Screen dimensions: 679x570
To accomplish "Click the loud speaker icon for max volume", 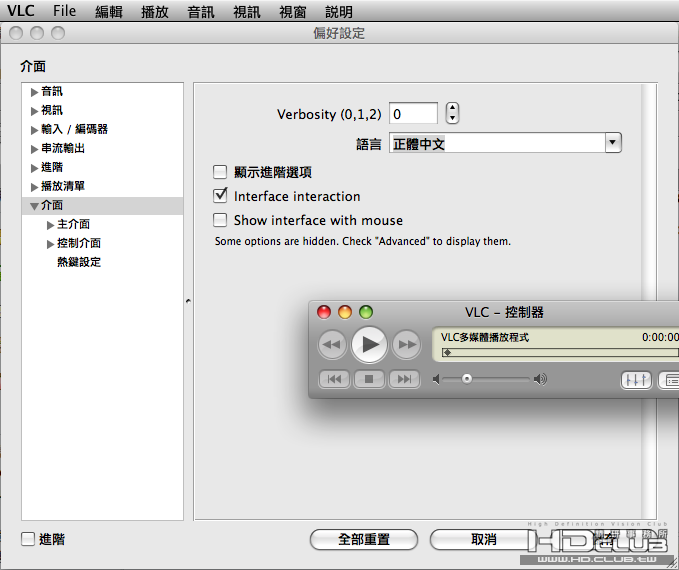I will click(x=540, y=379).
